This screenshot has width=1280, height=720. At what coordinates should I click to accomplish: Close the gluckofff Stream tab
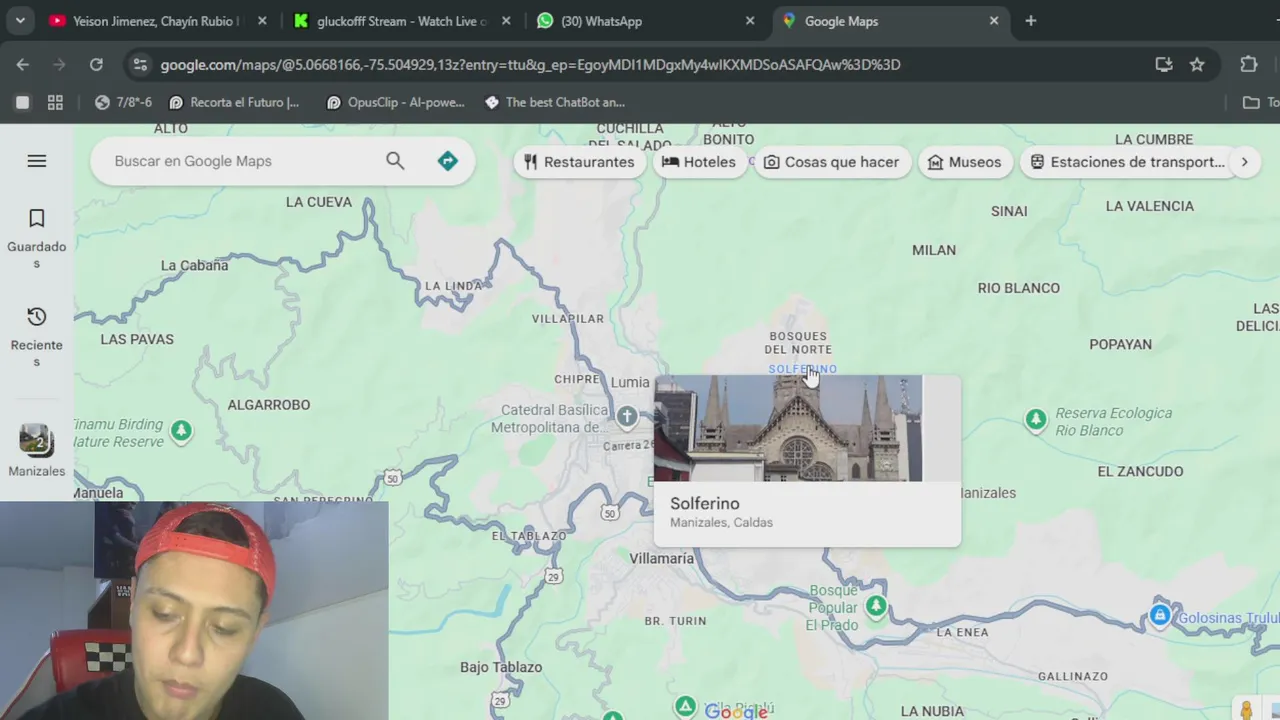point(506,21)
